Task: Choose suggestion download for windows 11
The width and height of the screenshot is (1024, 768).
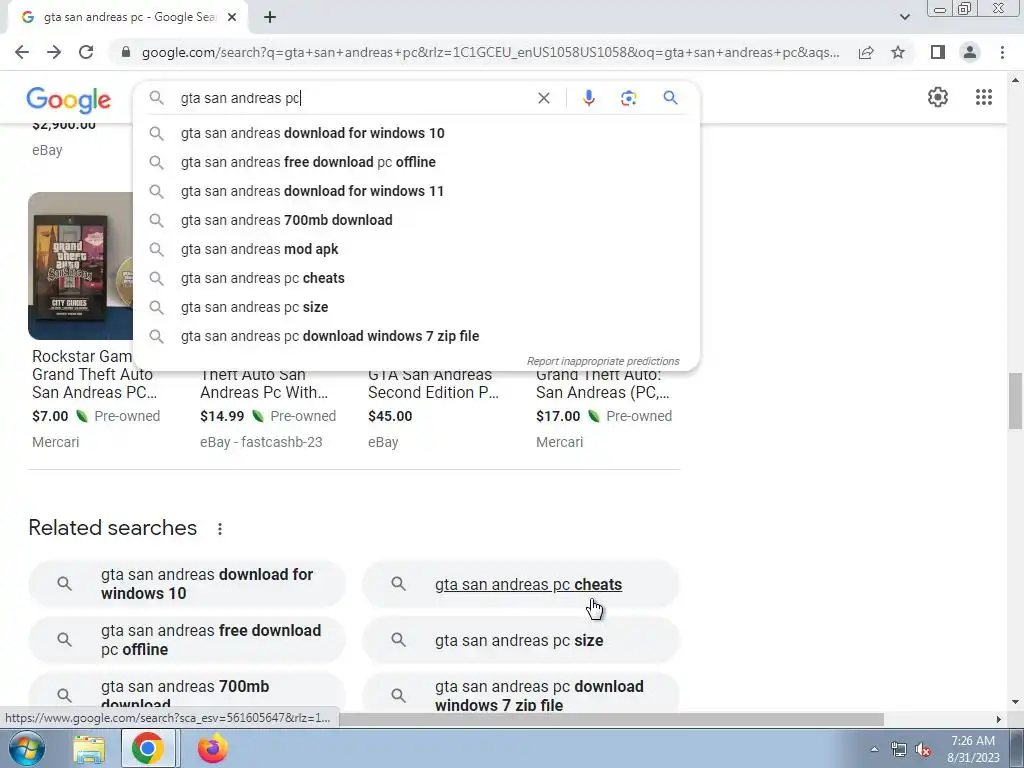Action: pos(416,191)
